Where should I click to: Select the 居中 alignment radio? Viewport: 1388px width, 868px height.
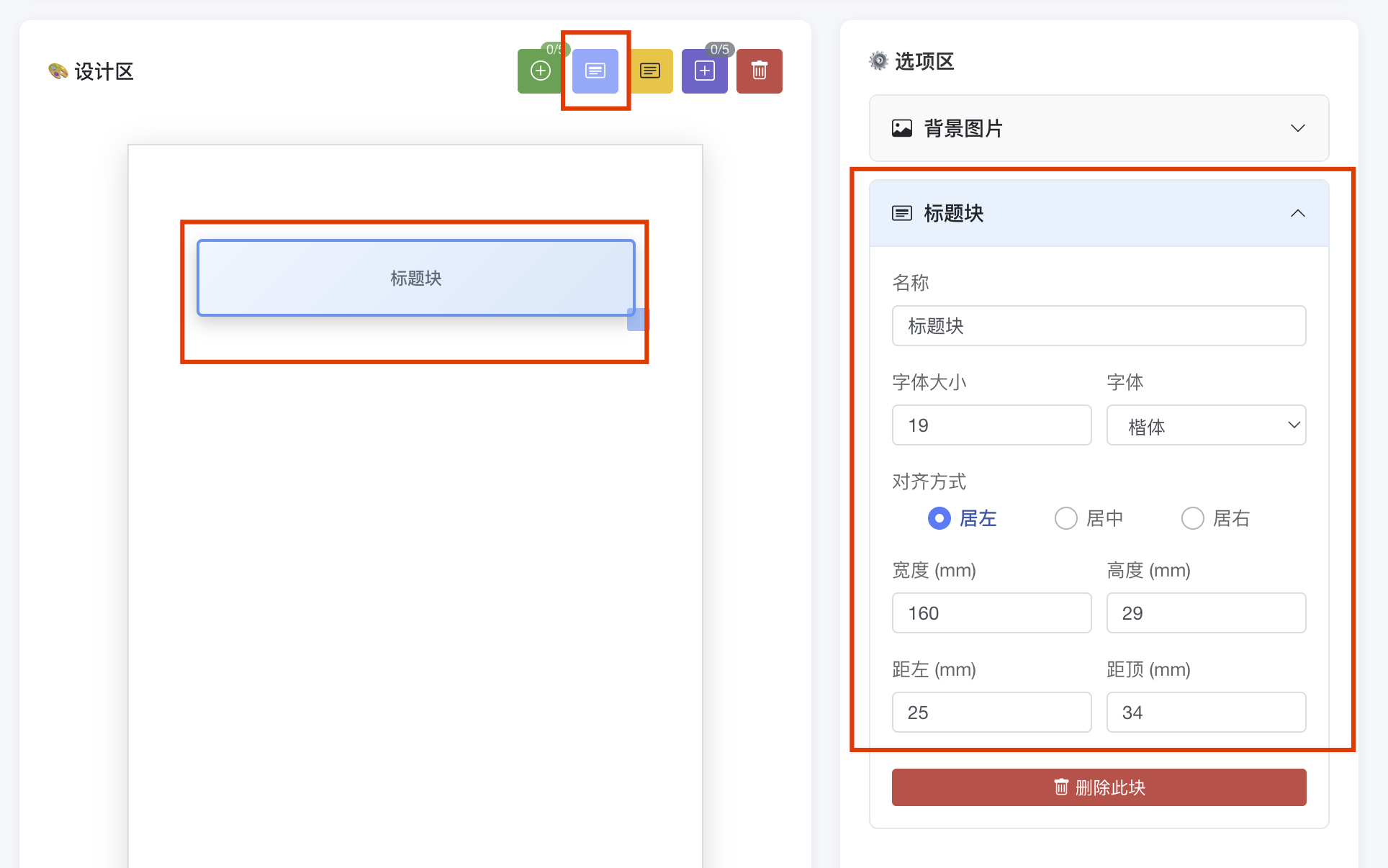[1066, 518]
